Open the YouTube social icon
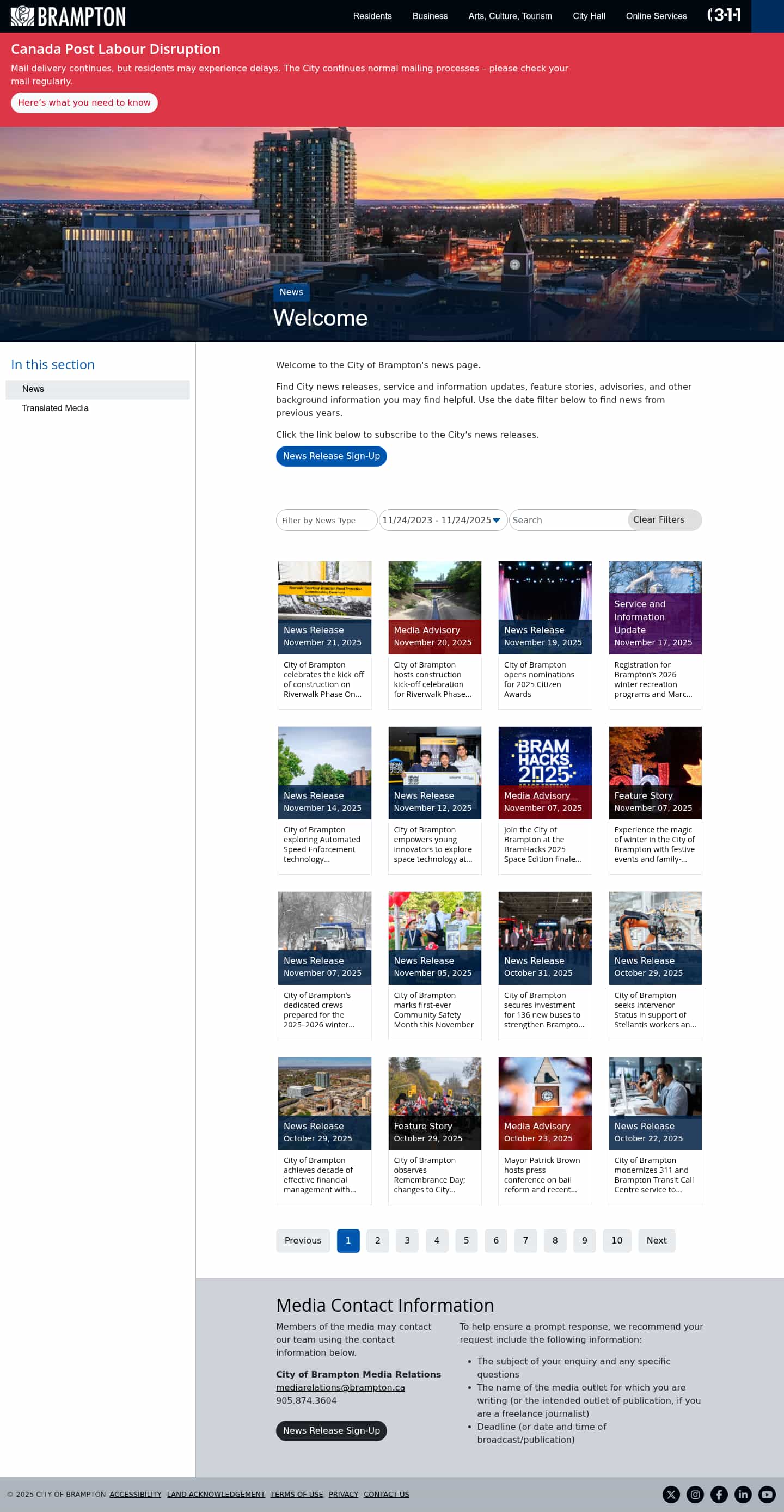The width and height of the screenshot is (784, 1512). click(x=767, y=1494)
